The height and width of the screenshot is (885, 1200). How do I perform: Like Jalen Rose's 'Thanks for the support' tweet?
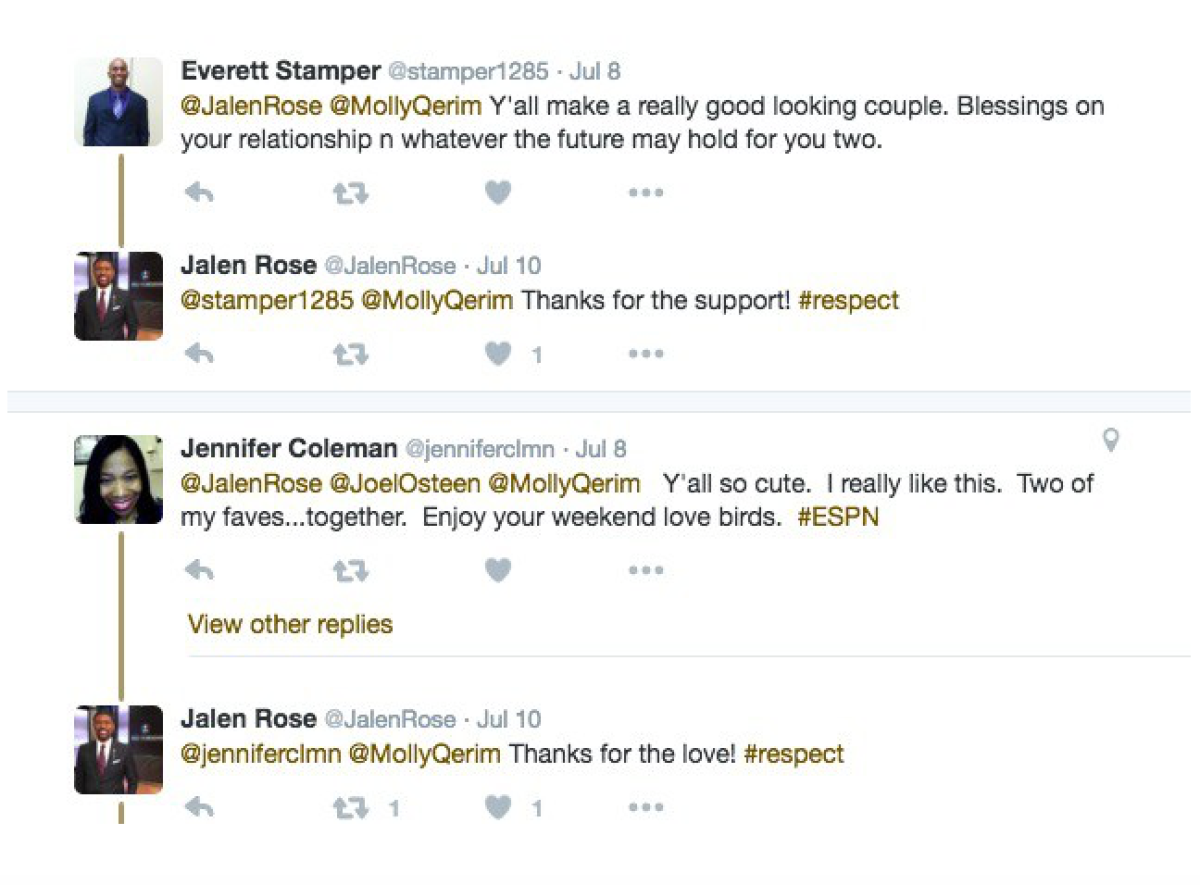498,353
